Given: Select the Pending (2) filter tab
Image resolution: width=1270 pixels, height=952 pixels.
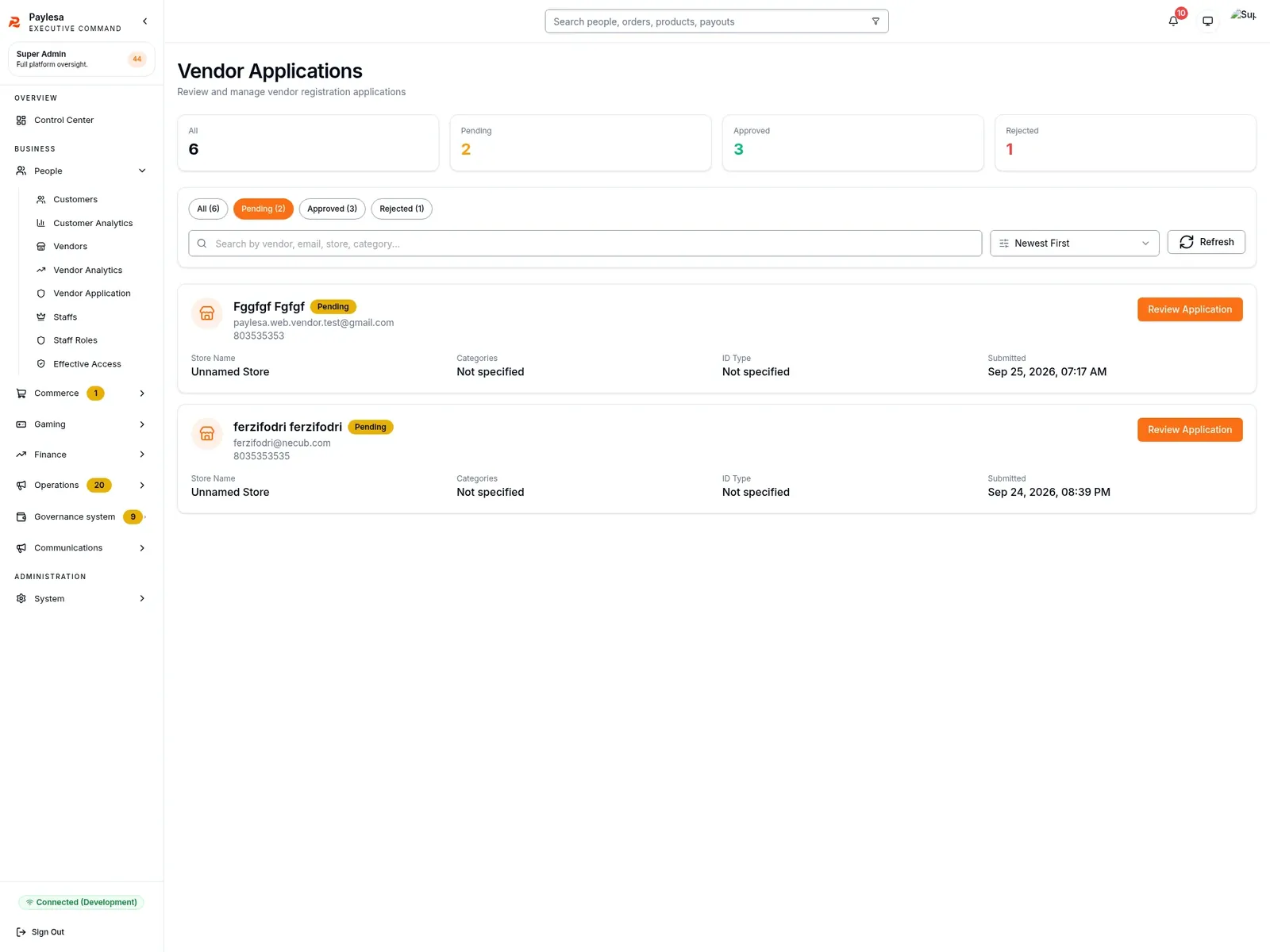Looking at the screenshot, I should [x=263, y=209].
